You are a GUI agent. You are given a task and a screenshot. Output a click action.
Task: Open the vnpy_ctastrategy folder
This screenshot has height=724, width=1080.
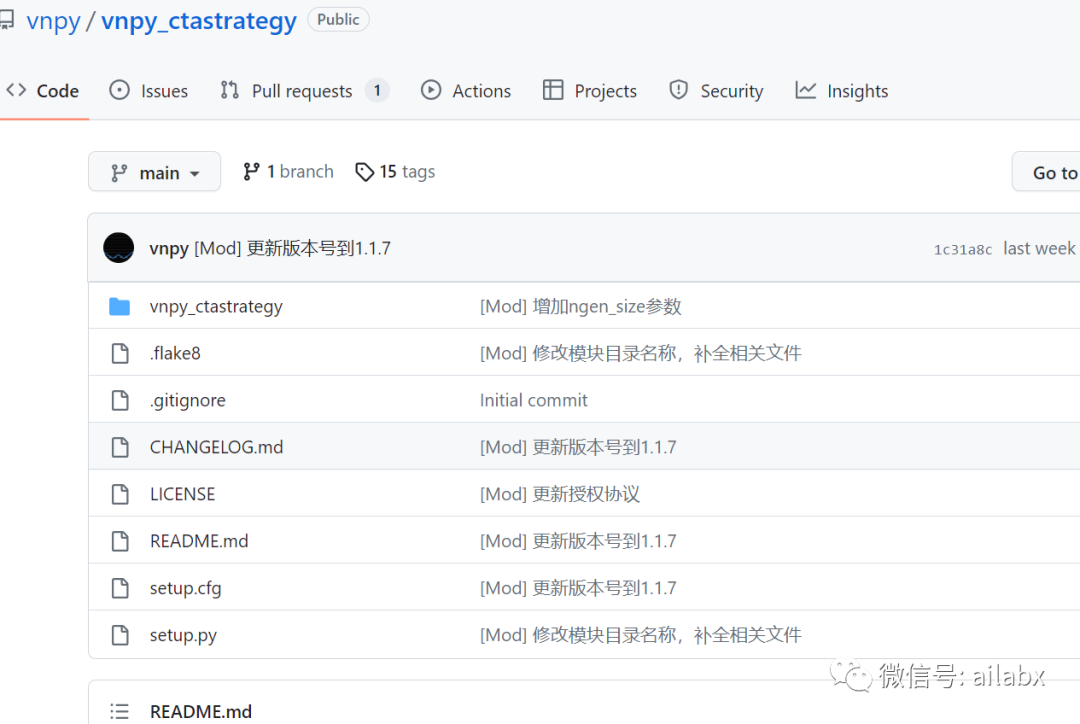[x=216, y=307]
